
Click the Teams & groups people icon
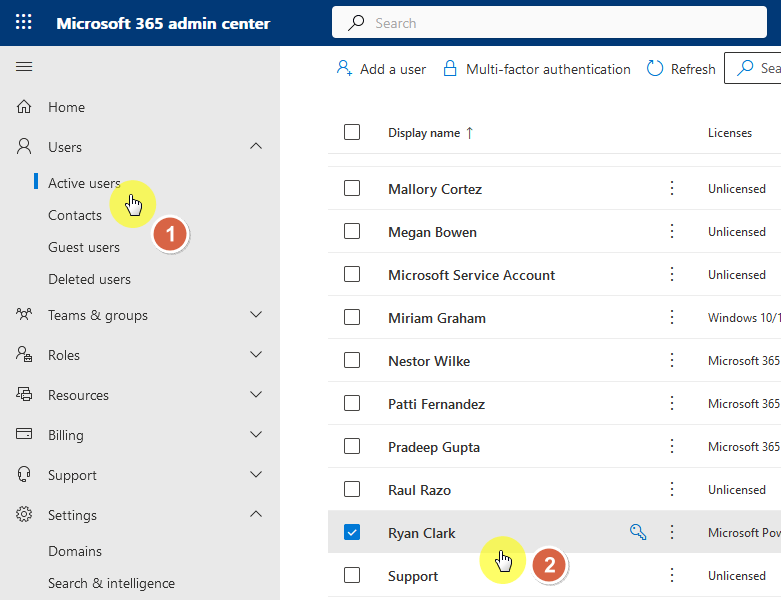pos(24,315)
